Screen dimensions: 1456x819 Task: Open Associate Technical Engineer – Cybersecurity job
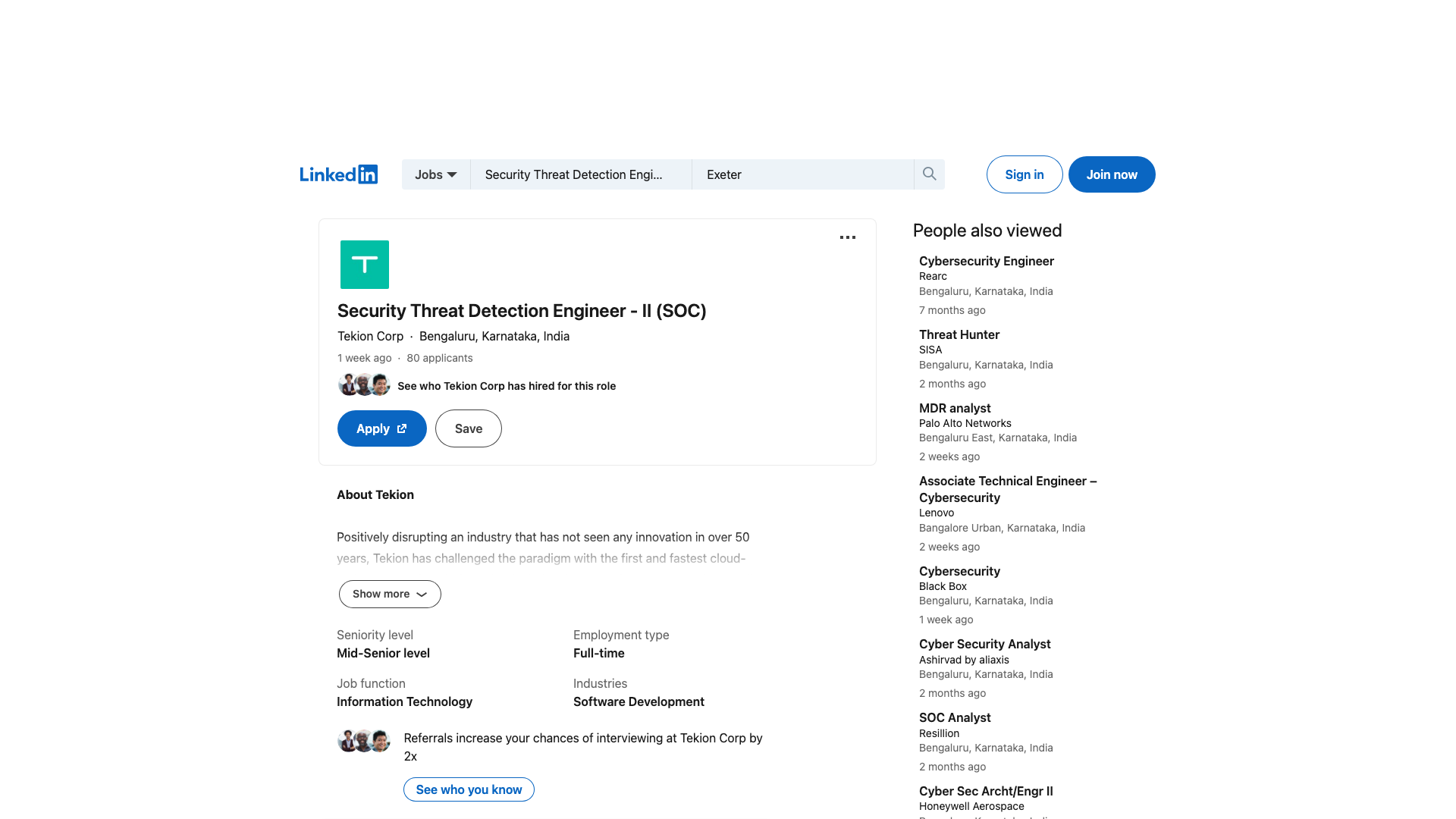1008,489
